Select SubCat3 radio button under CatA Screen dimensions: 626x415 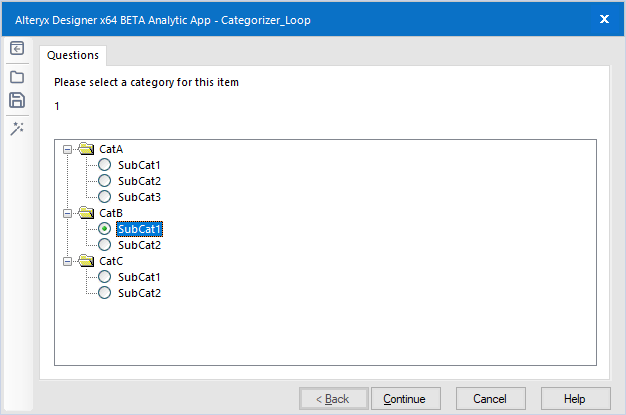pos(105,197)
